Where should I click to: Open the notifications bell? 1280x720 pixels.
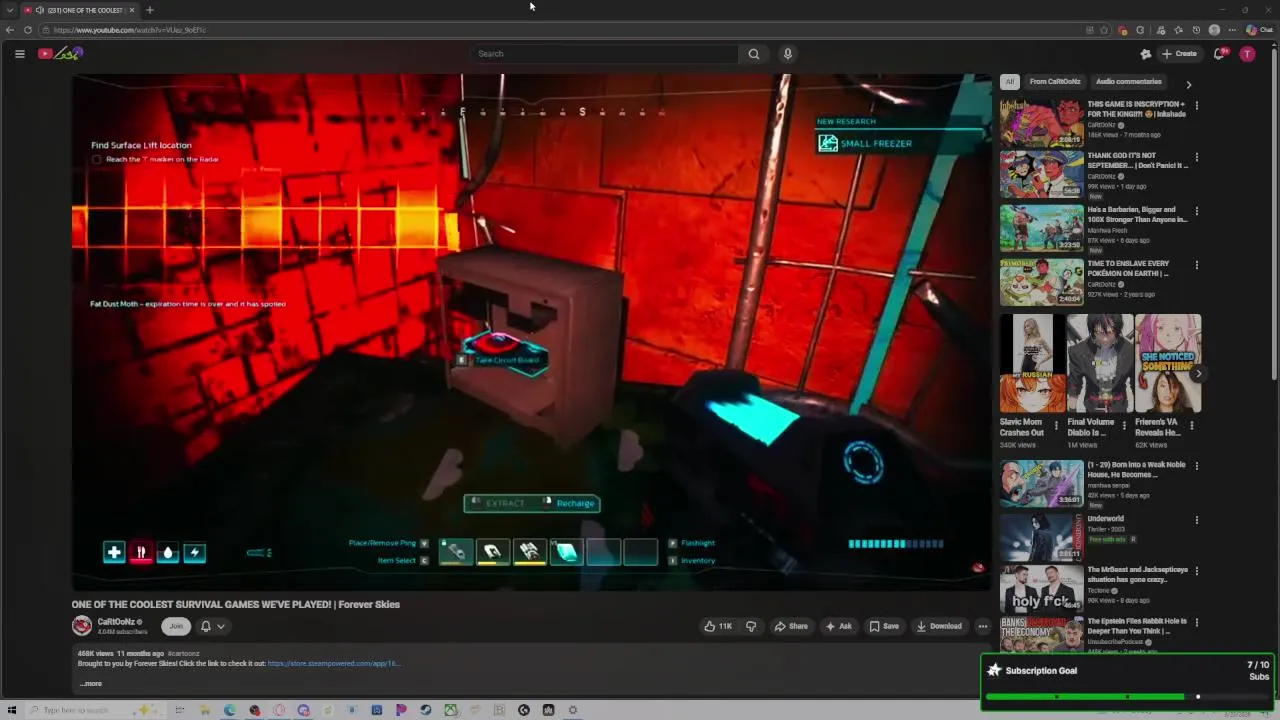[1219, 54]
